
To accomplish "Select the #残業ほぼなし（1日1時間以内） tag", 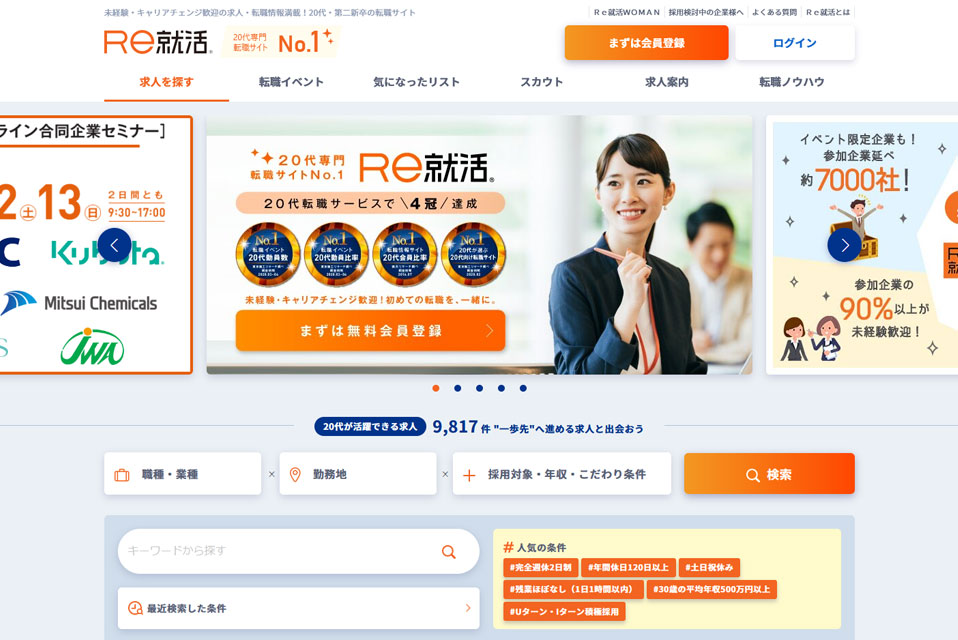I will (x=573, y=589).
